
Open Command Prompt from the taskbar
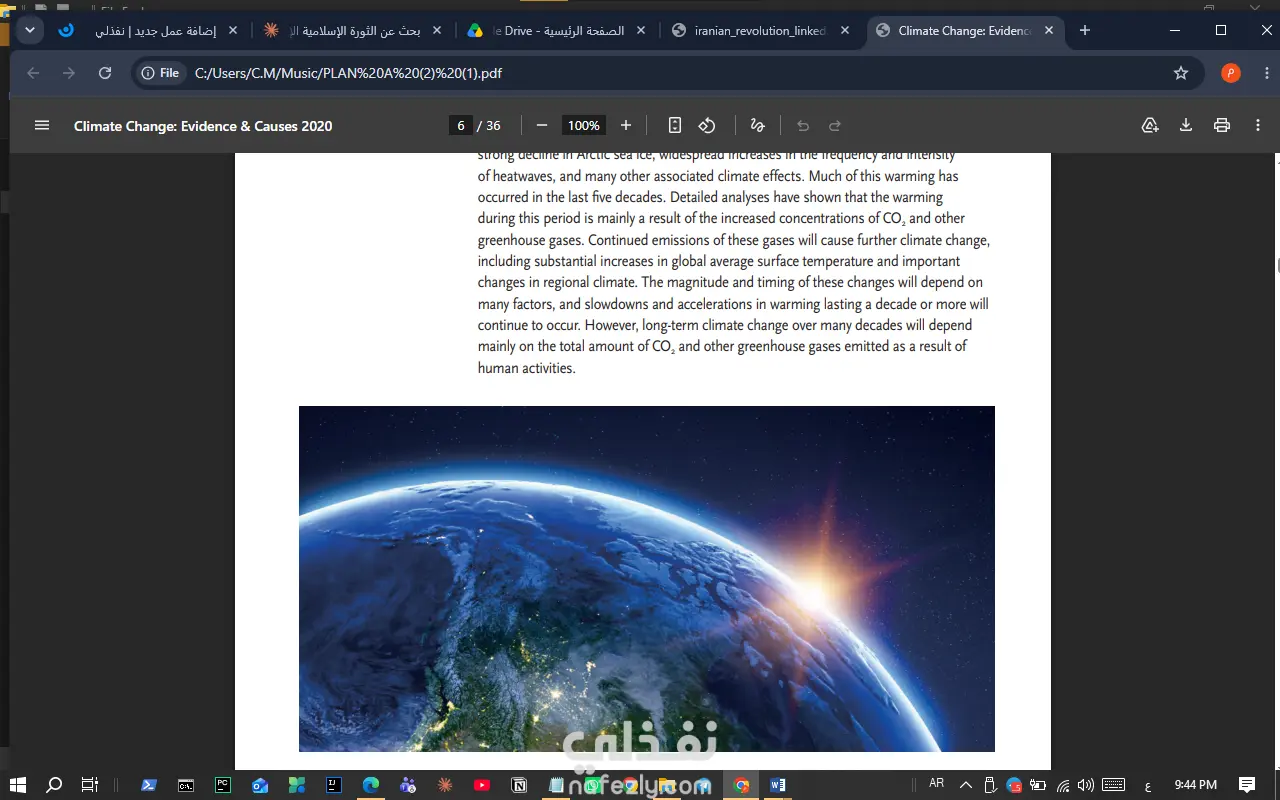coord(186,785)
